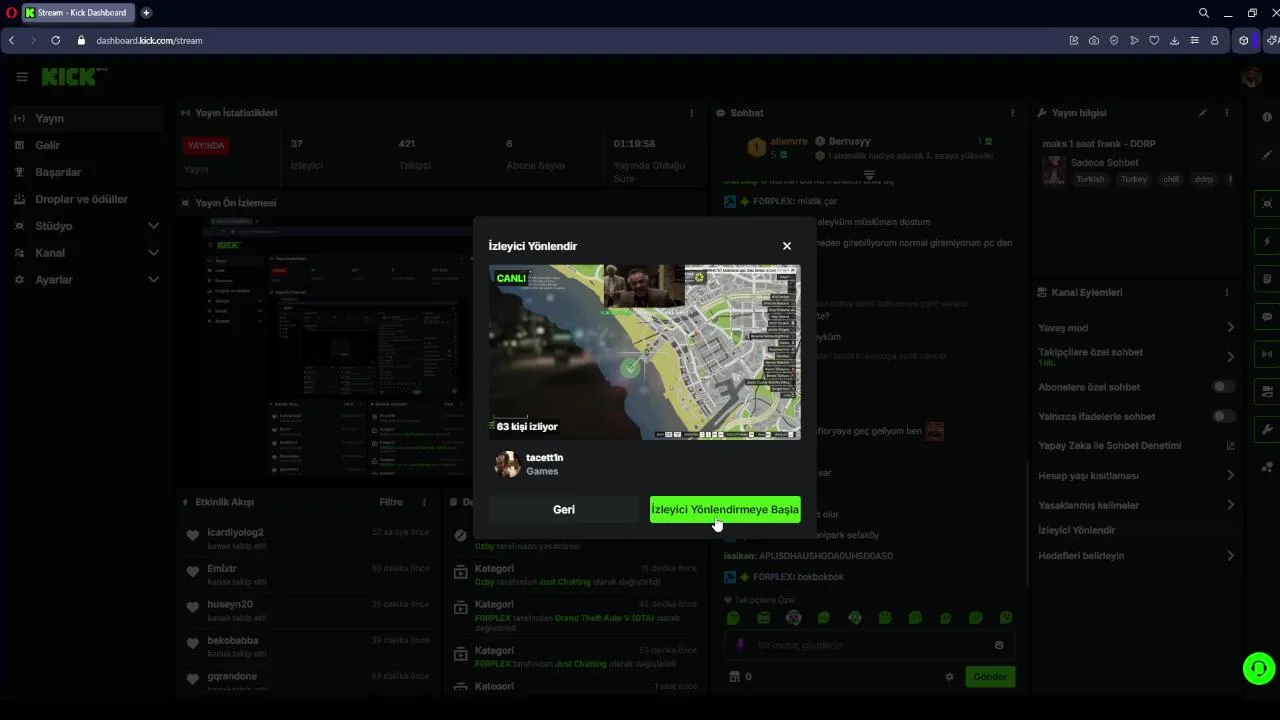Click the address bar URL
This screenshot has width=1280, height=720.
150,40
